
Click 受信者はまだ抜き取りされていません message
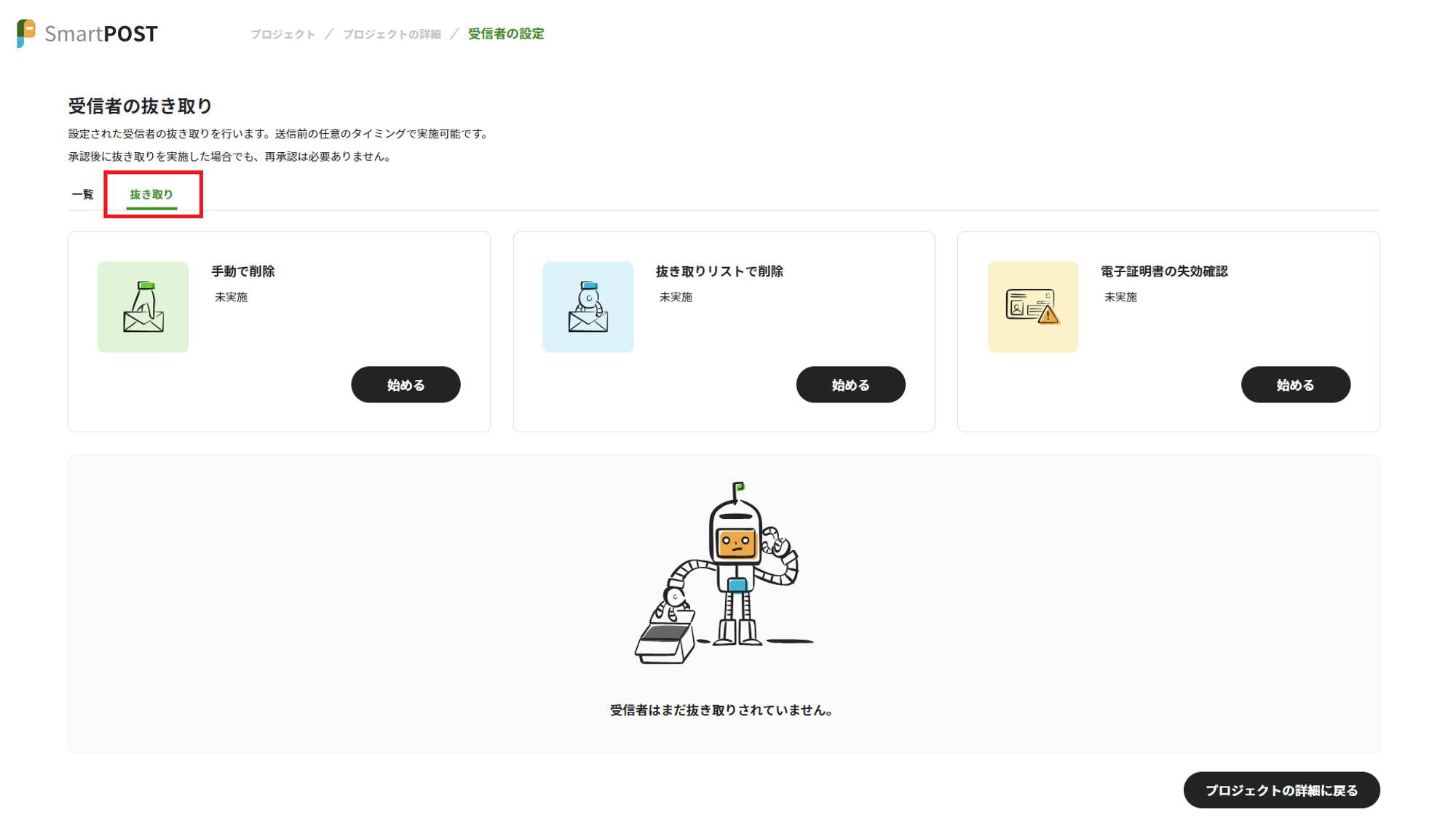coord(721,710)
